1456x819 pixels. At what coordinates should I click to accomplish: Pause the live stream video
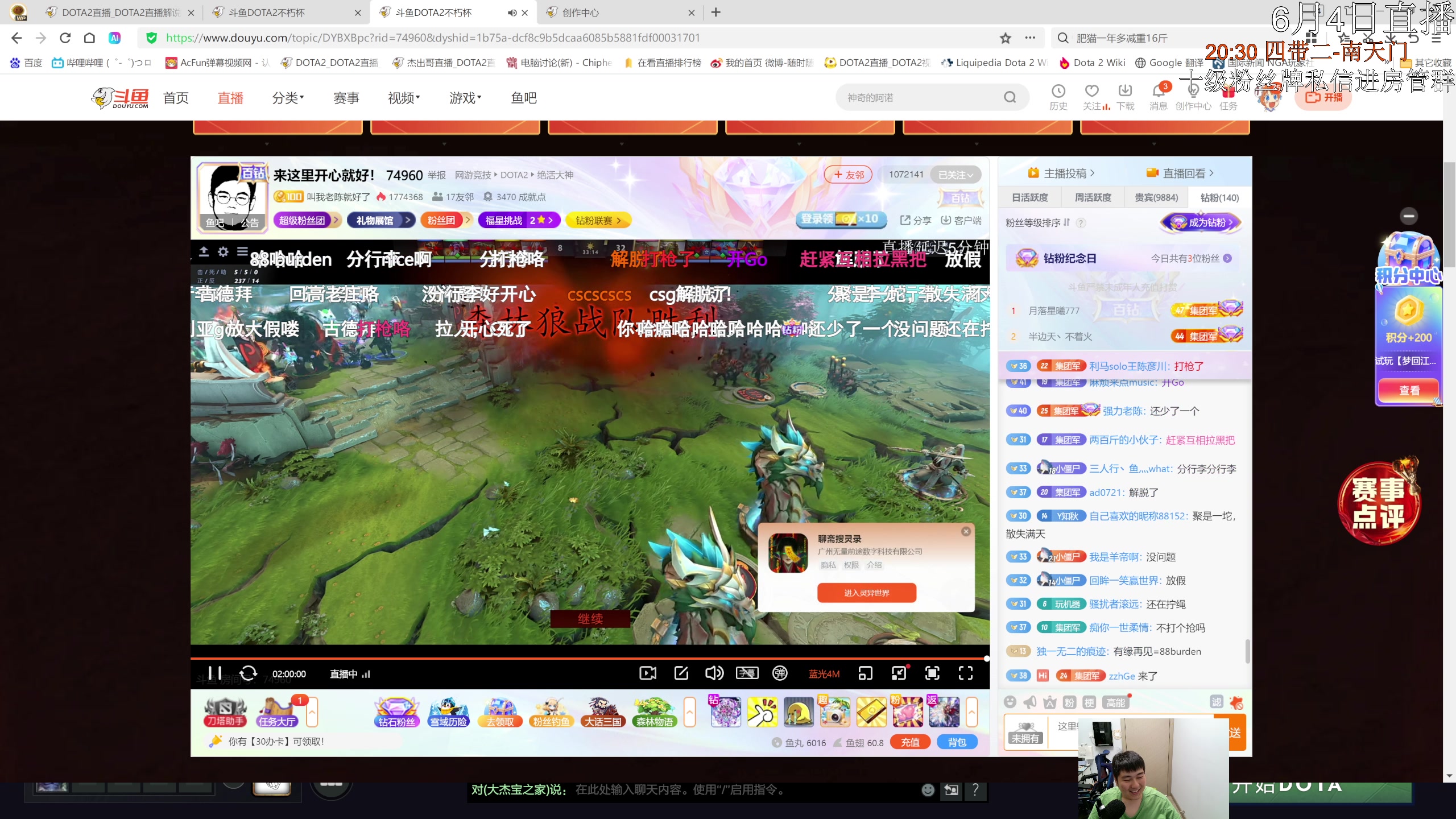tap(215, 673)
